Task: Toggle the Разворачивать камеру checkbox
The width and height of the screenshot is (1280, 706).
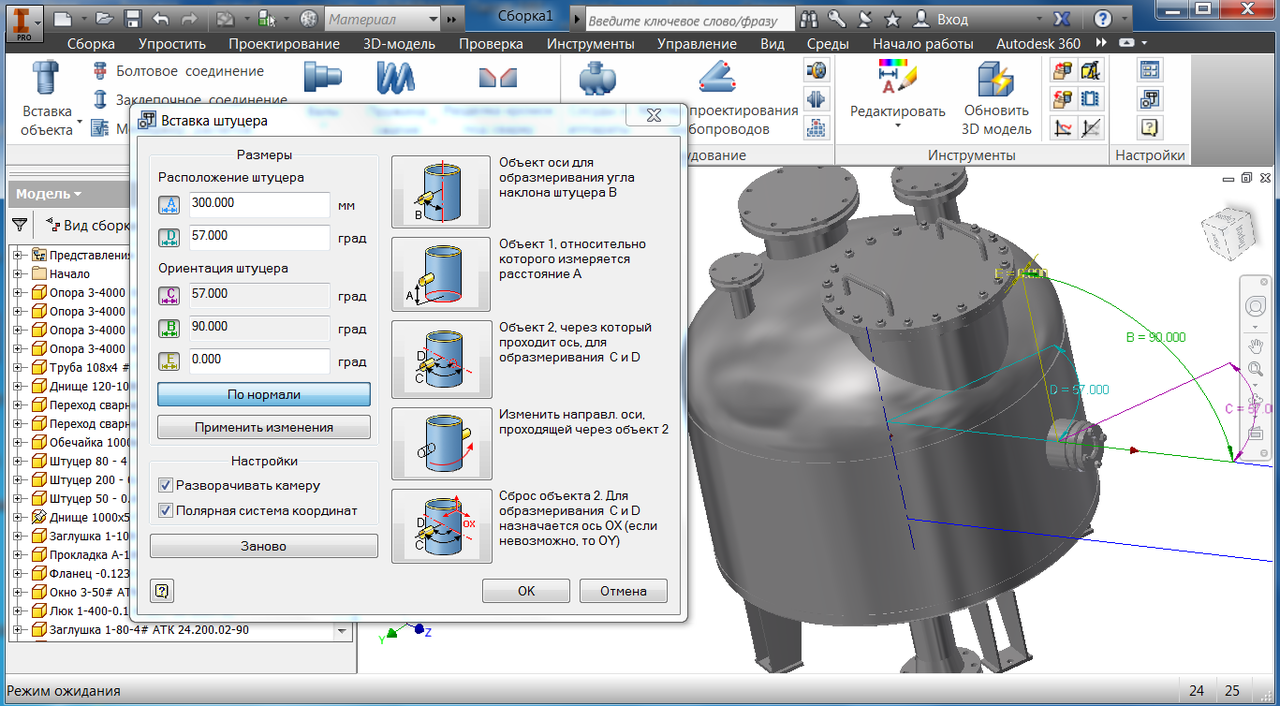Action: point(166,485)
